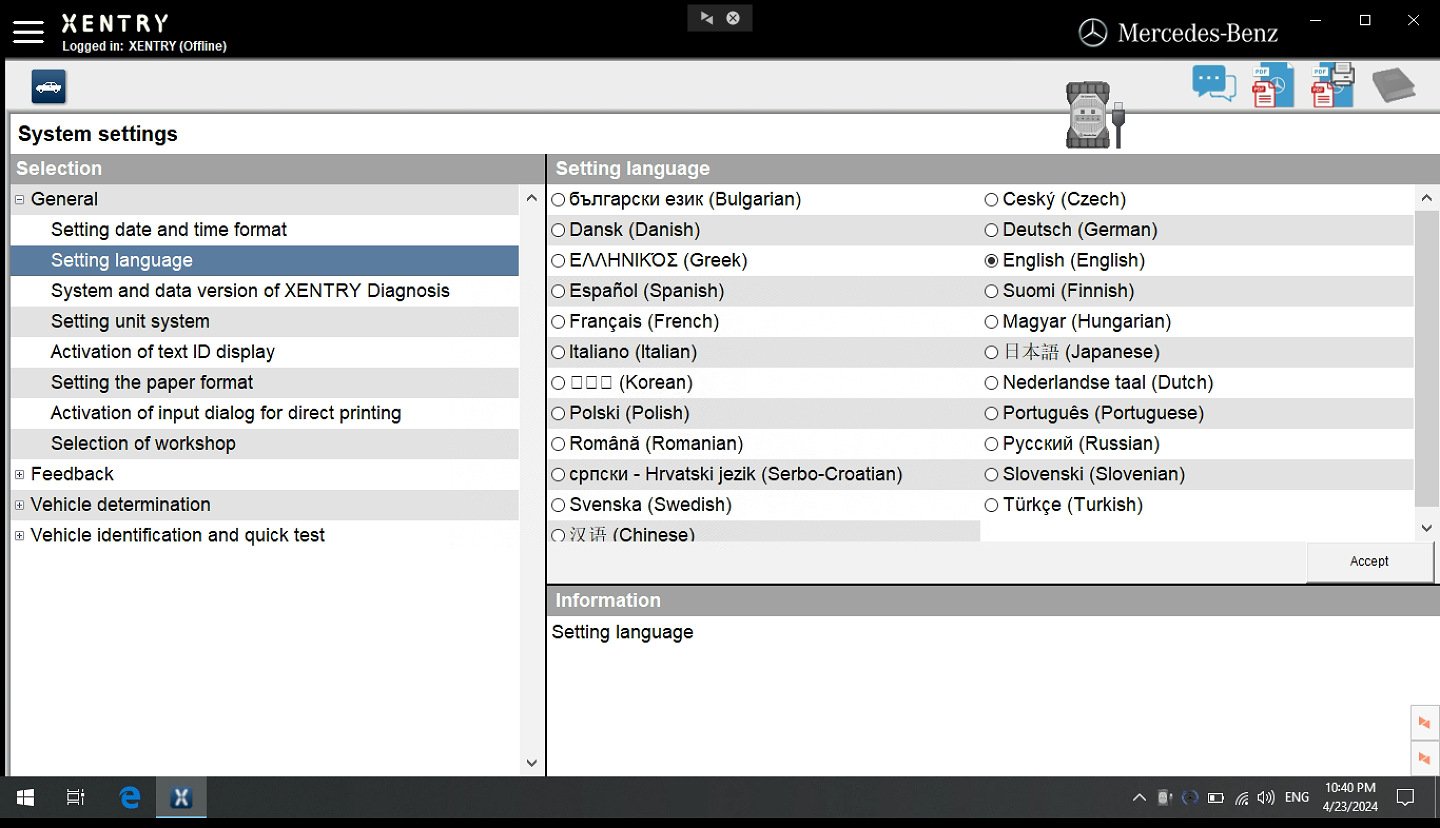Image resolution: width=1440 pixels, height=828 pixels.
Task: Expand Vehicle identification and quick test
Action: pyautogui.click(x=19, y=536)
